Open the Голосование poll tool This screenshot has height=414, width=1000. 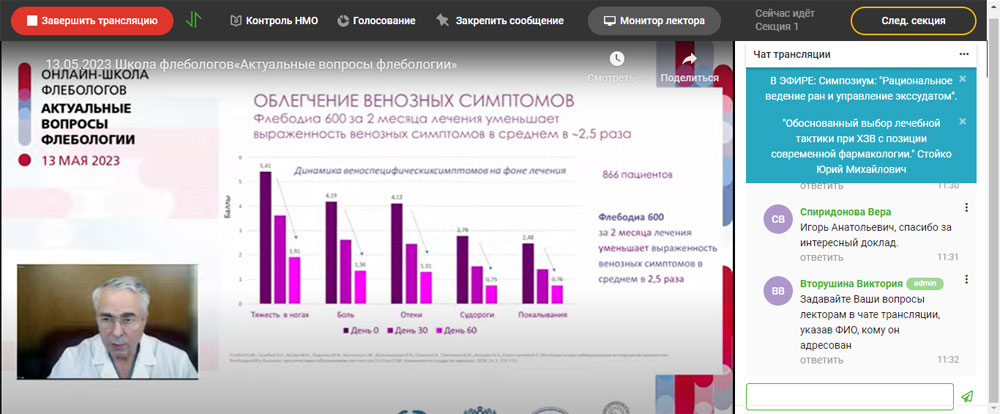pyautogui.click(x=376, y=20)
